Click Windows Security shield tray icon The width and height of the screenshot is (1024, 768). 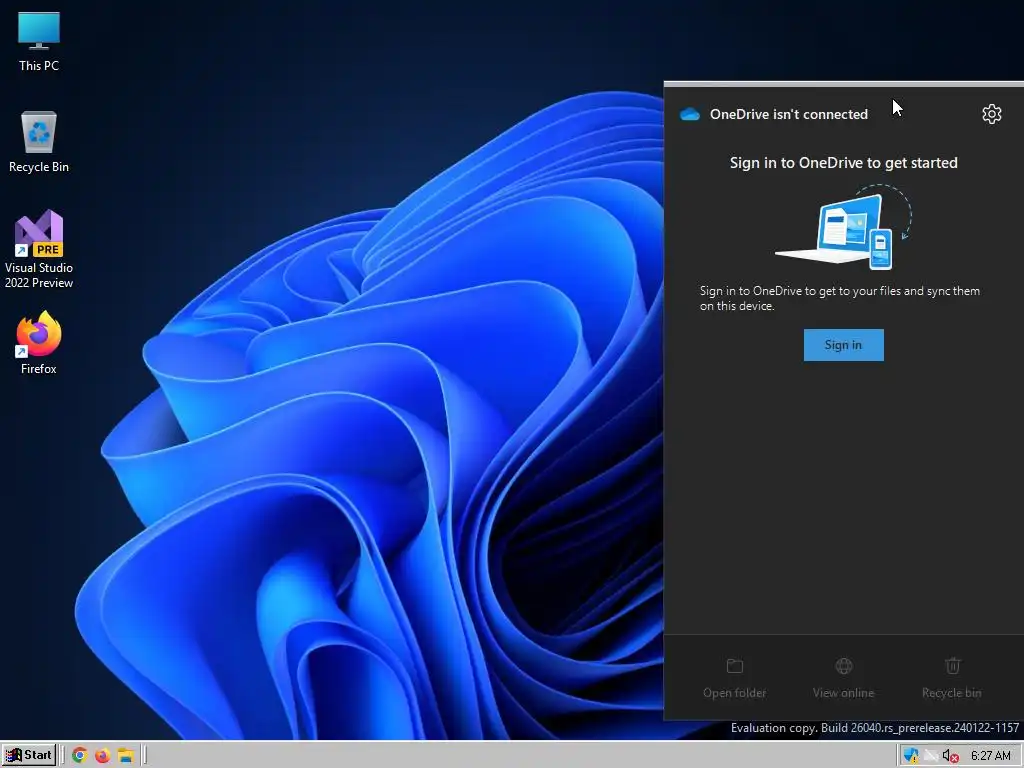pos(910,756)
